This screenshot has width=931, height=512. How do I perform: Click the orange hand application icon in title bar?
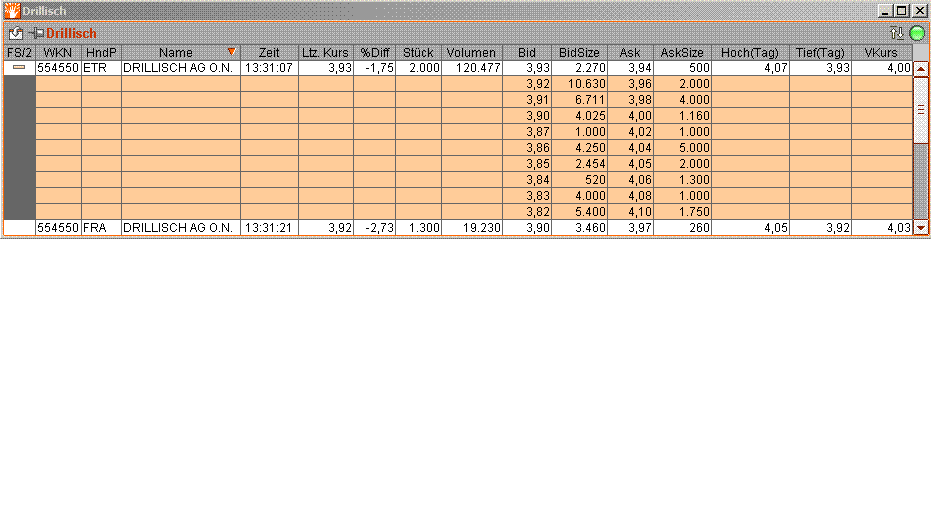pyautogui.click(x=11, y=11)
